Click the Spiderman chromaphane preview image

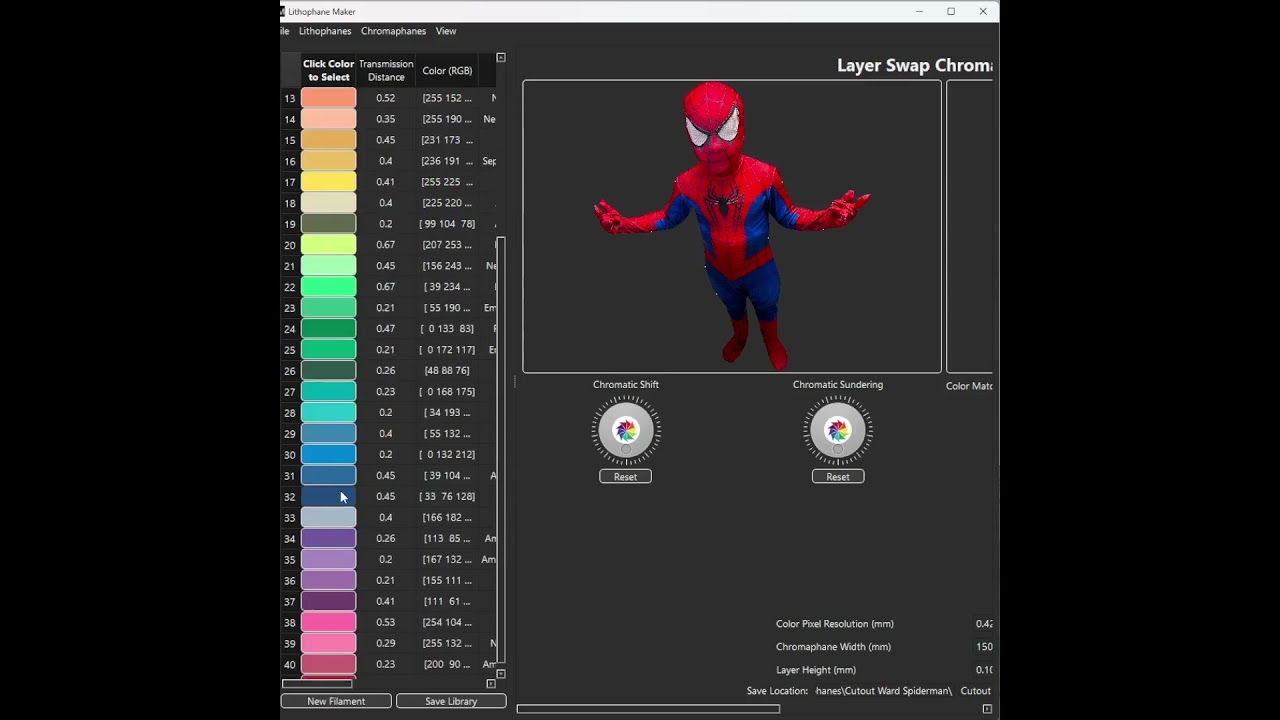(x=732, y=227)
